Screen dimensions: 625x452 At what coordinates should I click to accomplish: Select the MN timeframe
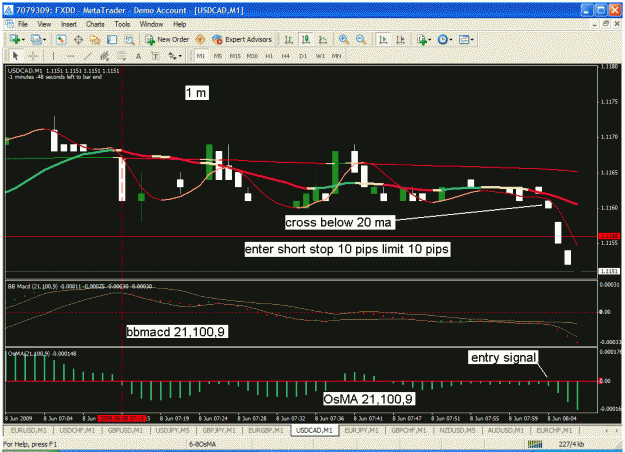[337, 56]
